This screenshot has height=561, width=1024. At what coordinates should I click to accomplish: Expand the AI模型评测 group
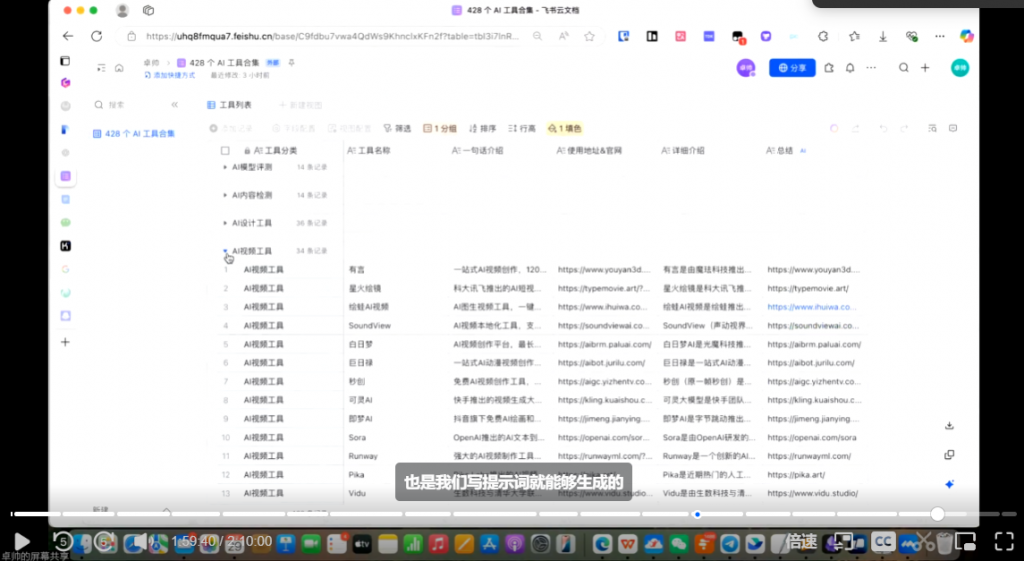pos(225,168)
